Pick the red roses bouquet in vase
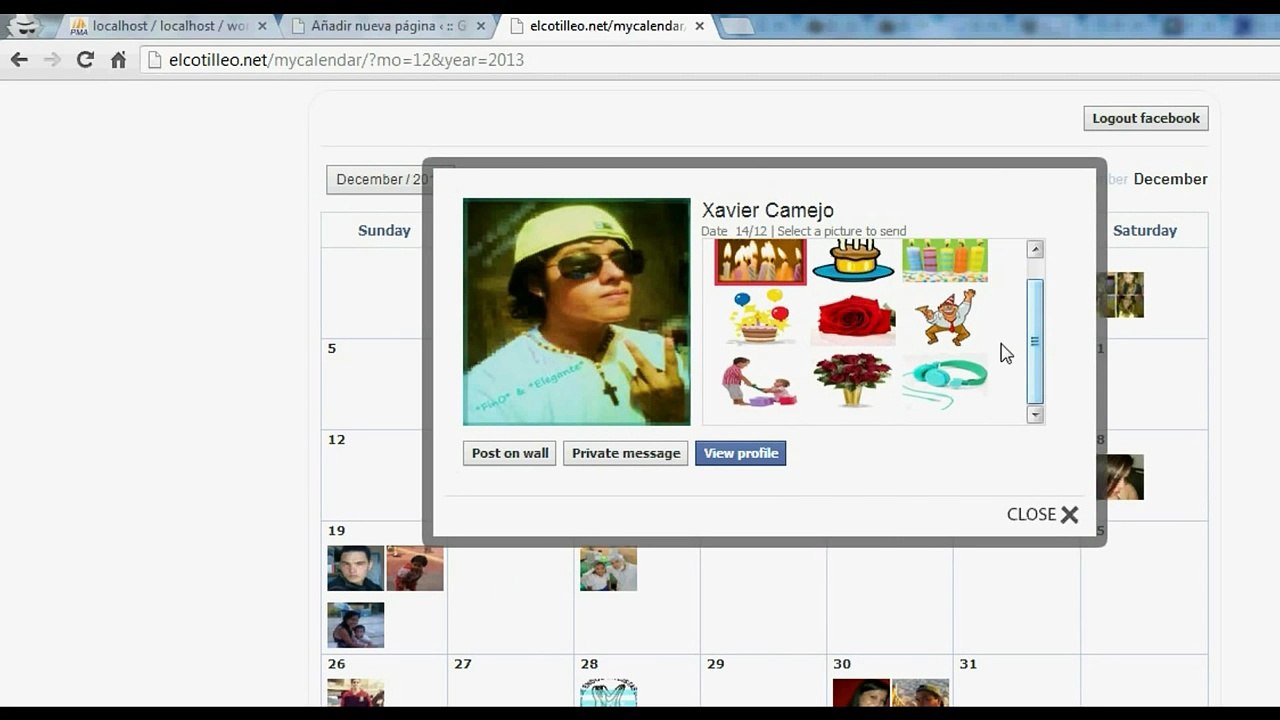Viewport: 1280px width, 720px height. [x=852, y=380]
